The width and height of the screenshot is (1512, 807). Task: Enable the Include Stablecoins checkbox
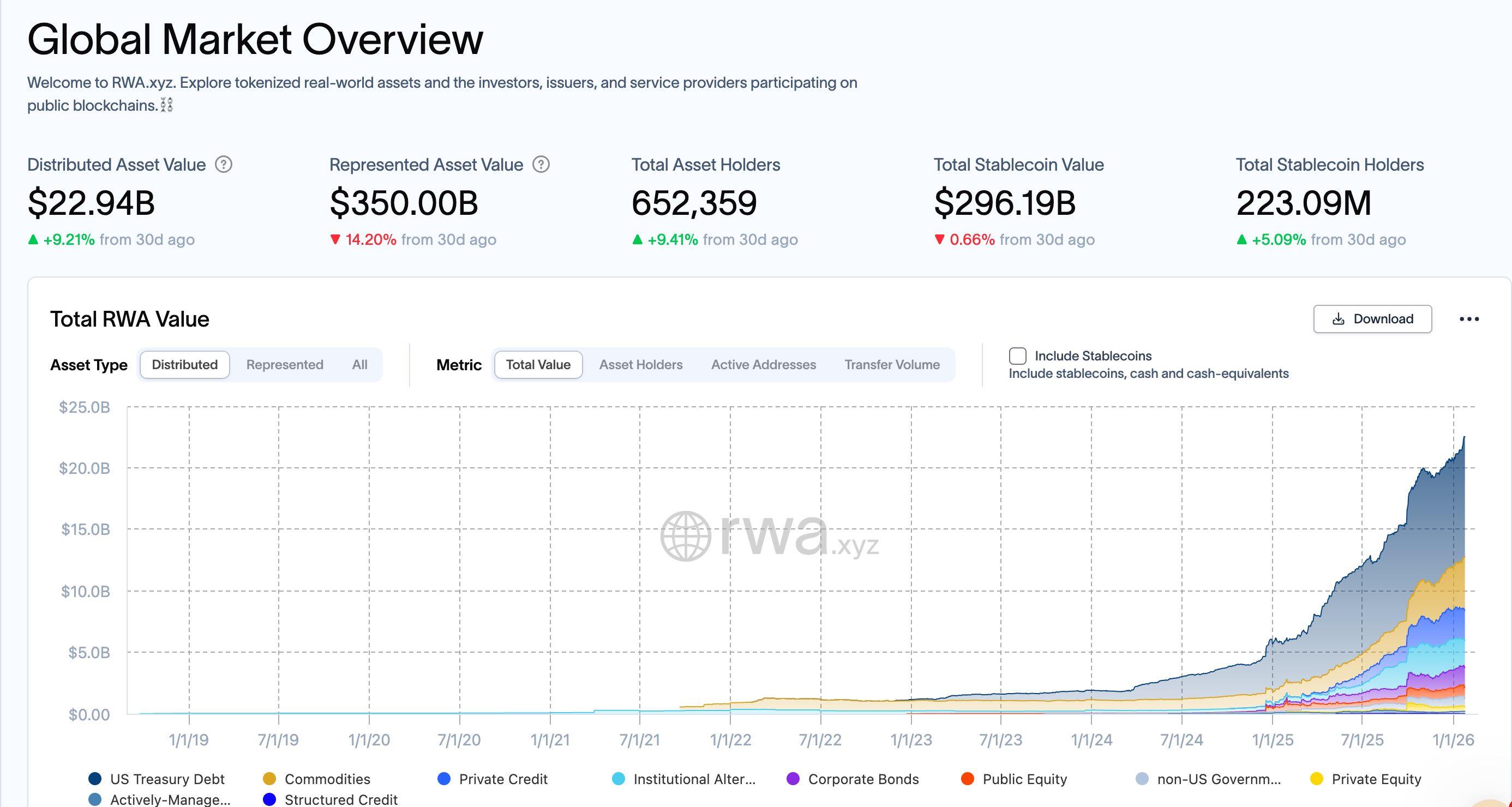coord(1017,355)
